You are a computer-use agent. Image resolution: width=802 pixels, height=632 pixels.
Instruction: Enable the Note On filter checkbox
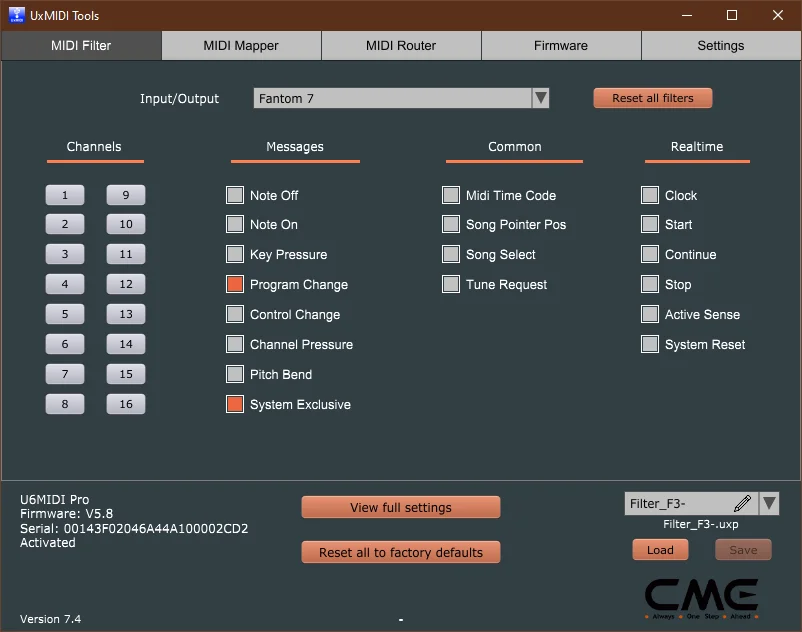click(x=235, y=225)
